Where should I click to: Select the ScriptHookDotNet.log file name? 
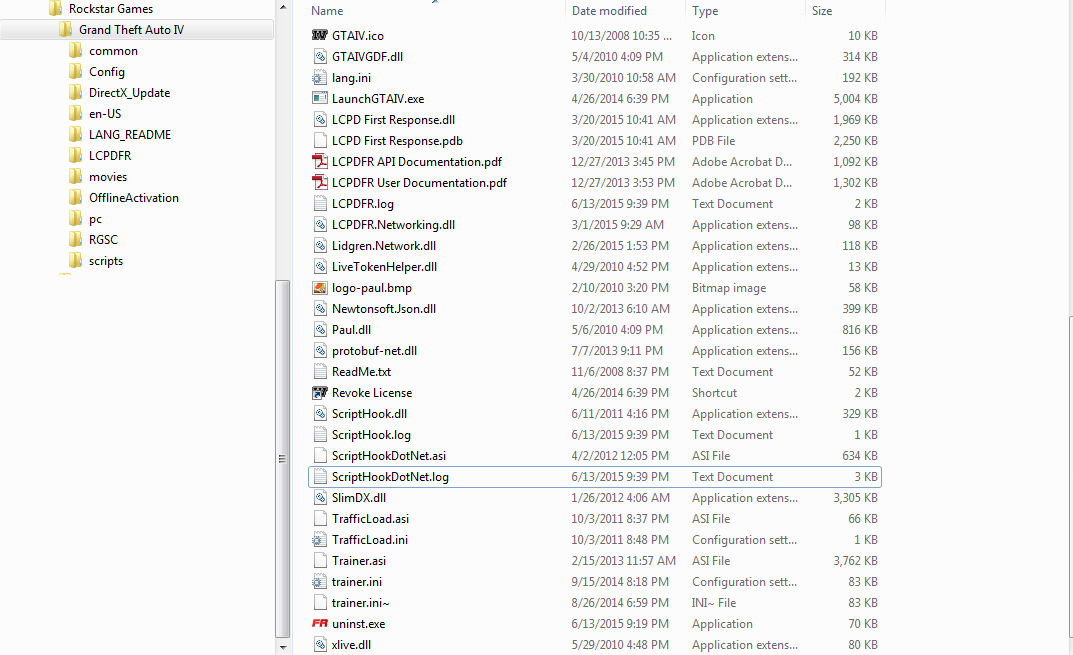pos(390,477)
